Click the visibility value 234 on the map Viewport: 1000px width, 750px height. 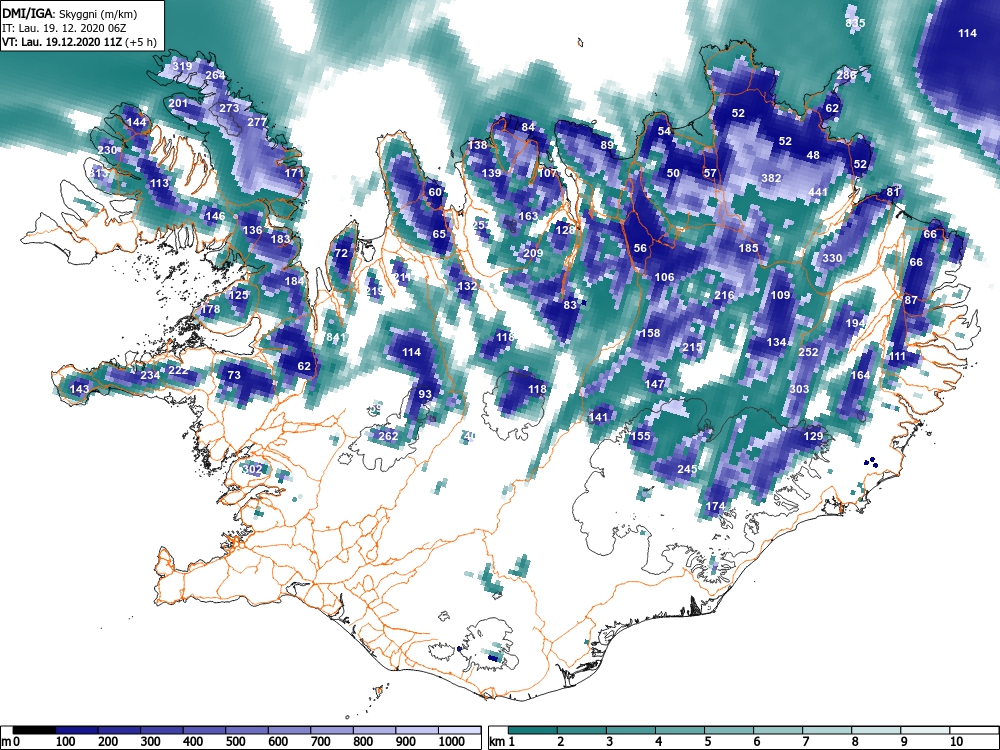150,375
